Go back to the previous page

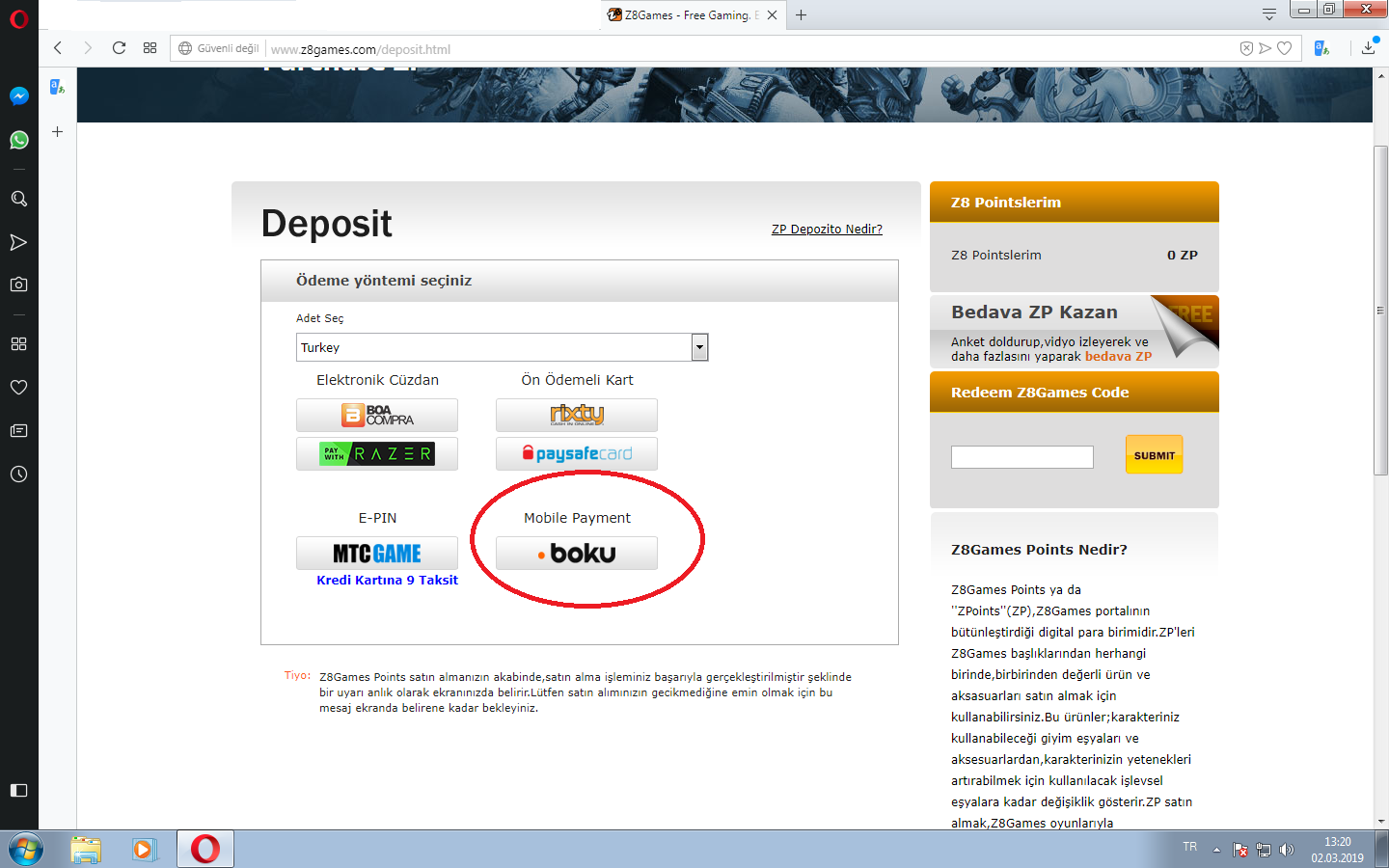pyautogui.click(x=58, y=48)
